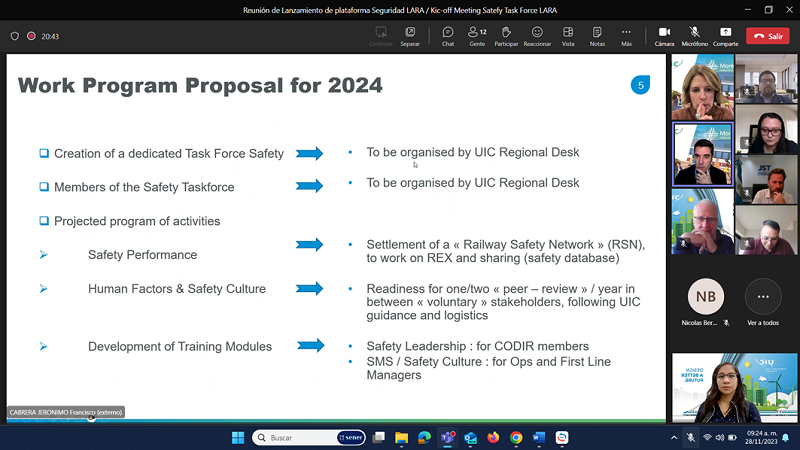Click Ver a todos participants button

coord(763,303)
